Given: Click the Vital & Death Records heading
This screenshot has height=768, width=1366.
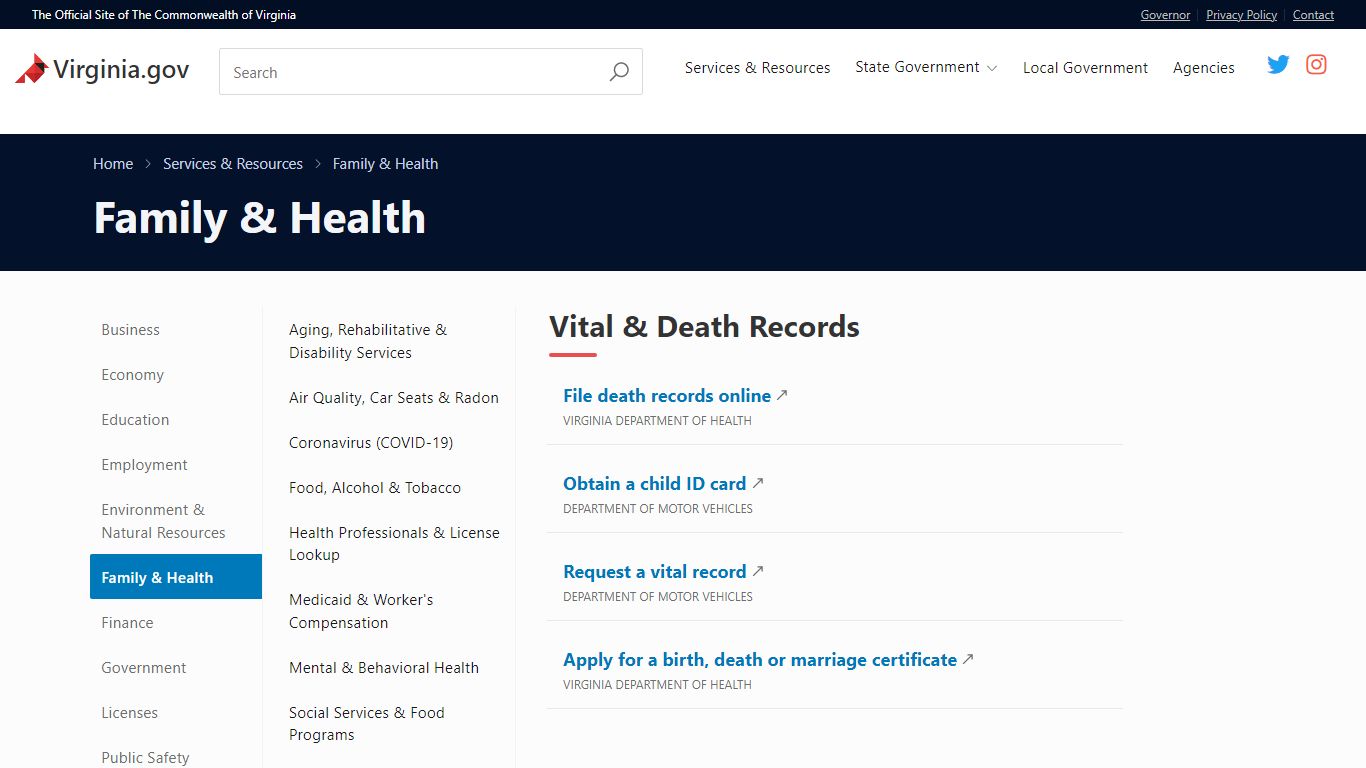Looking at the screenshot, I should tap(704, 327).
